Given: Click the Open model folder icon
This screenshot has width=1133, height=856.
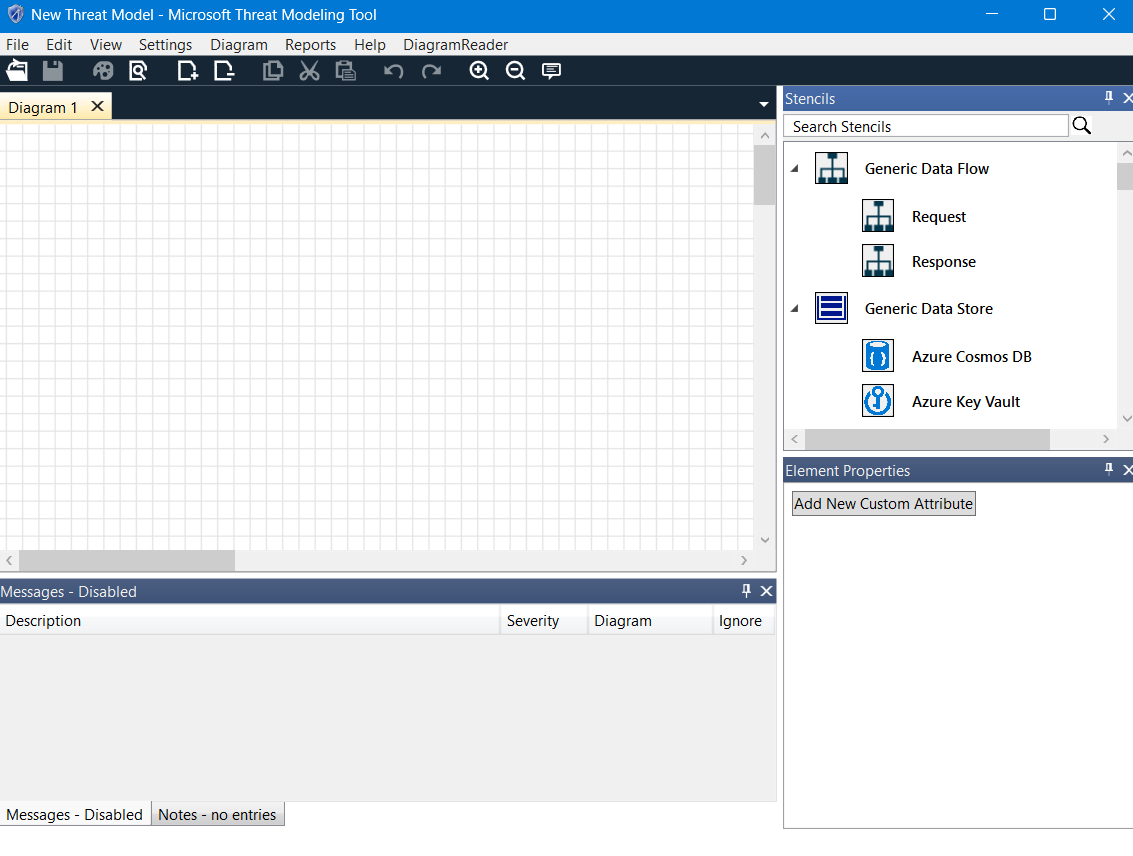Looking at the screenshot, I should [18, 70].
